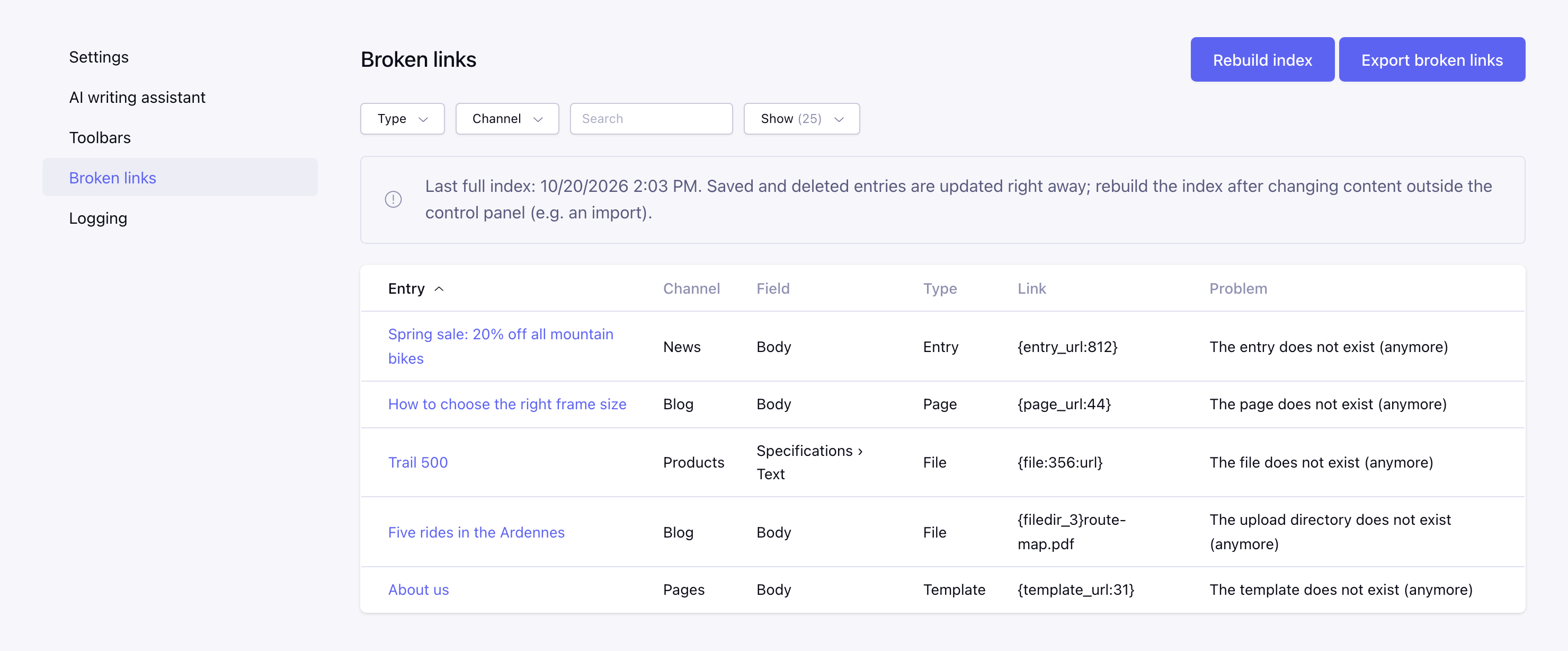Open How to choose the right frame size

coord(507,404)
